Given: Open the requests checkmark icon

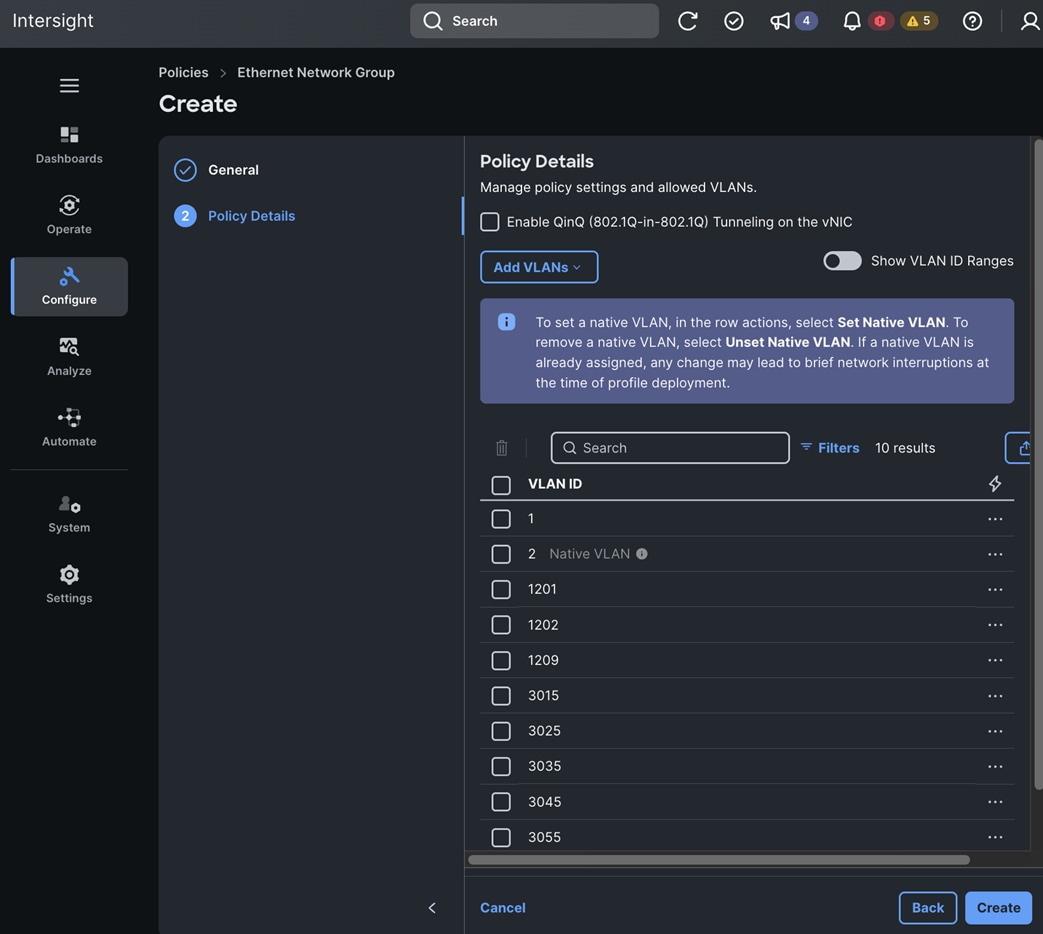Looking at the screenshot, I should [734, 21].
